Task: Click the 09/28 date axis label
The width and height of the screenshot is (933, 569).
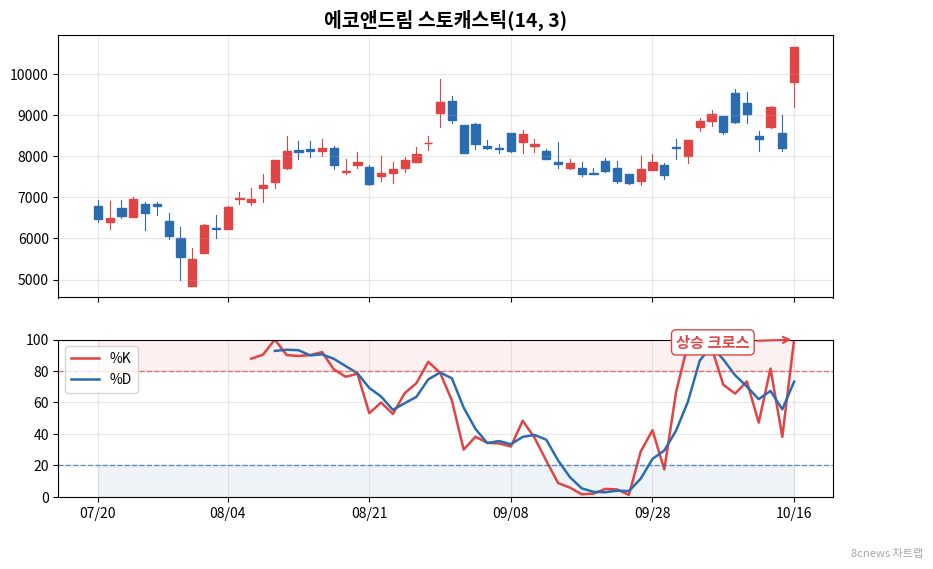Action: point(653,513)
